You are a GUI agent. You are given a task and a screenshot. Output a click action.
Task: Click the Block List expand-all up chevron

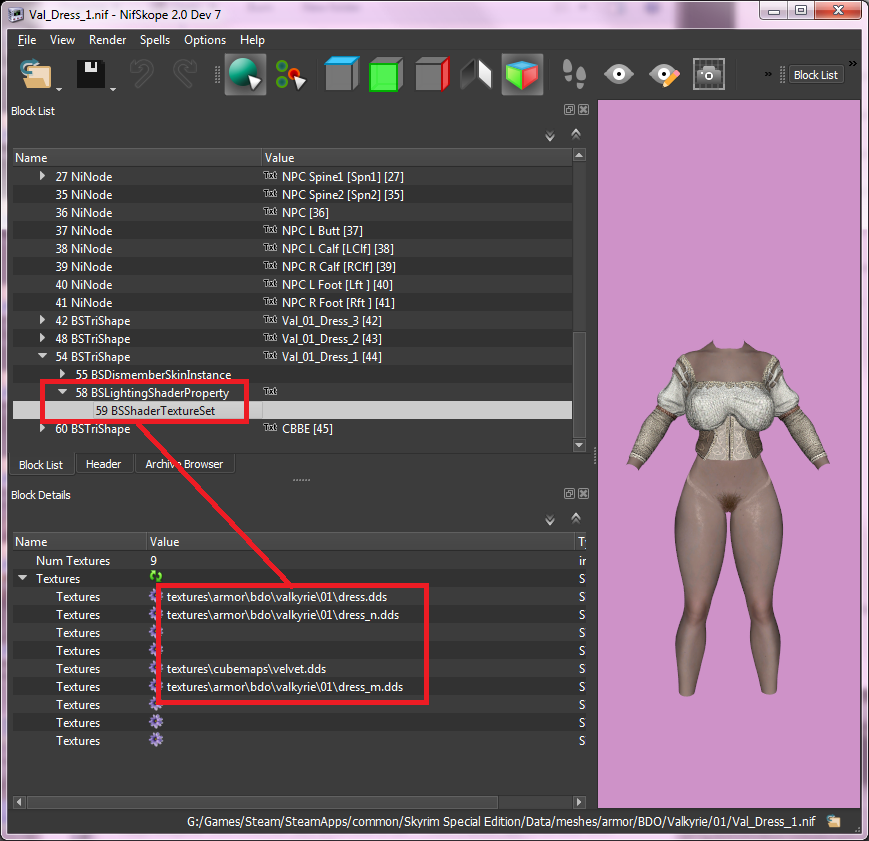(576, 134)
